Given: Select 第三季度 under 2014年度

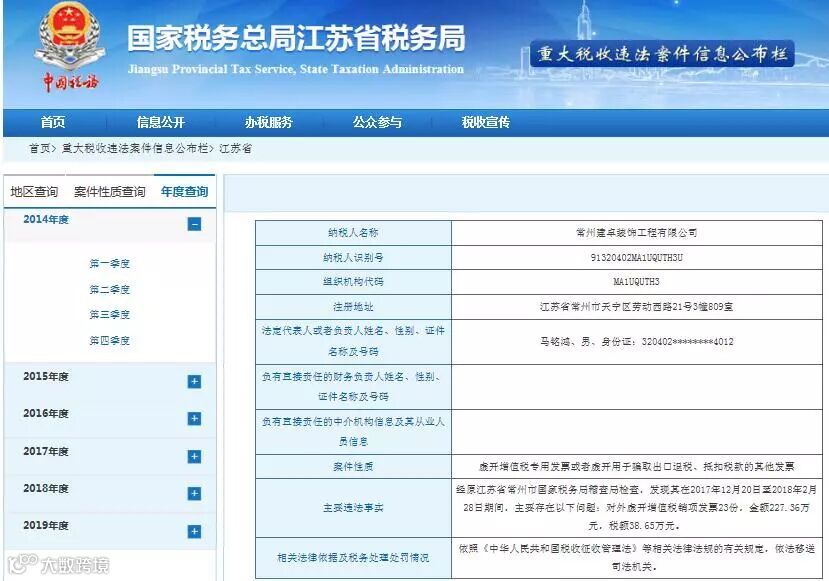Looking at the screenshot, I should (109, 315).
